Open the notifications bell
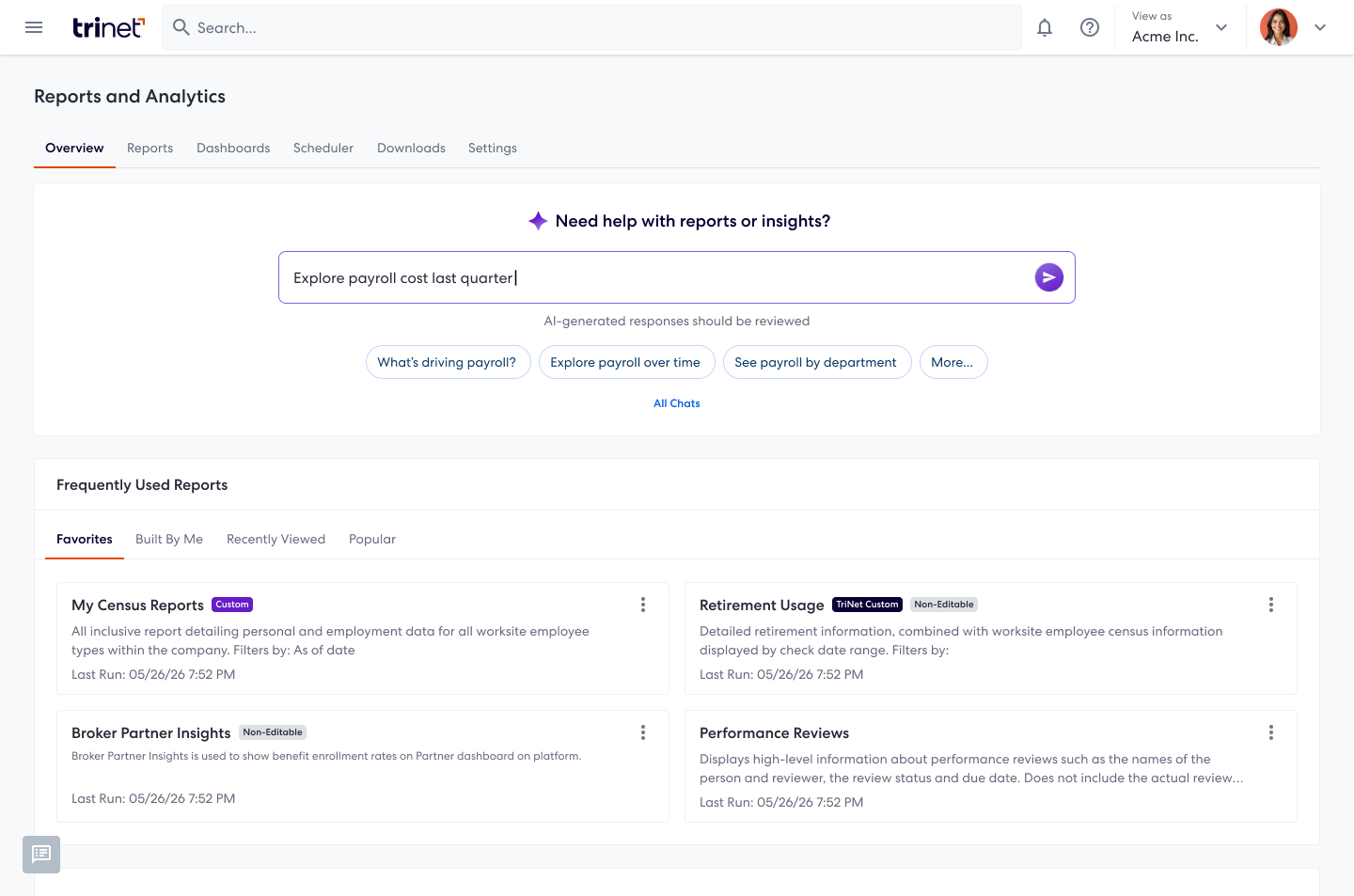The height and width of the screenshot is (896, 1354). 1045,27
